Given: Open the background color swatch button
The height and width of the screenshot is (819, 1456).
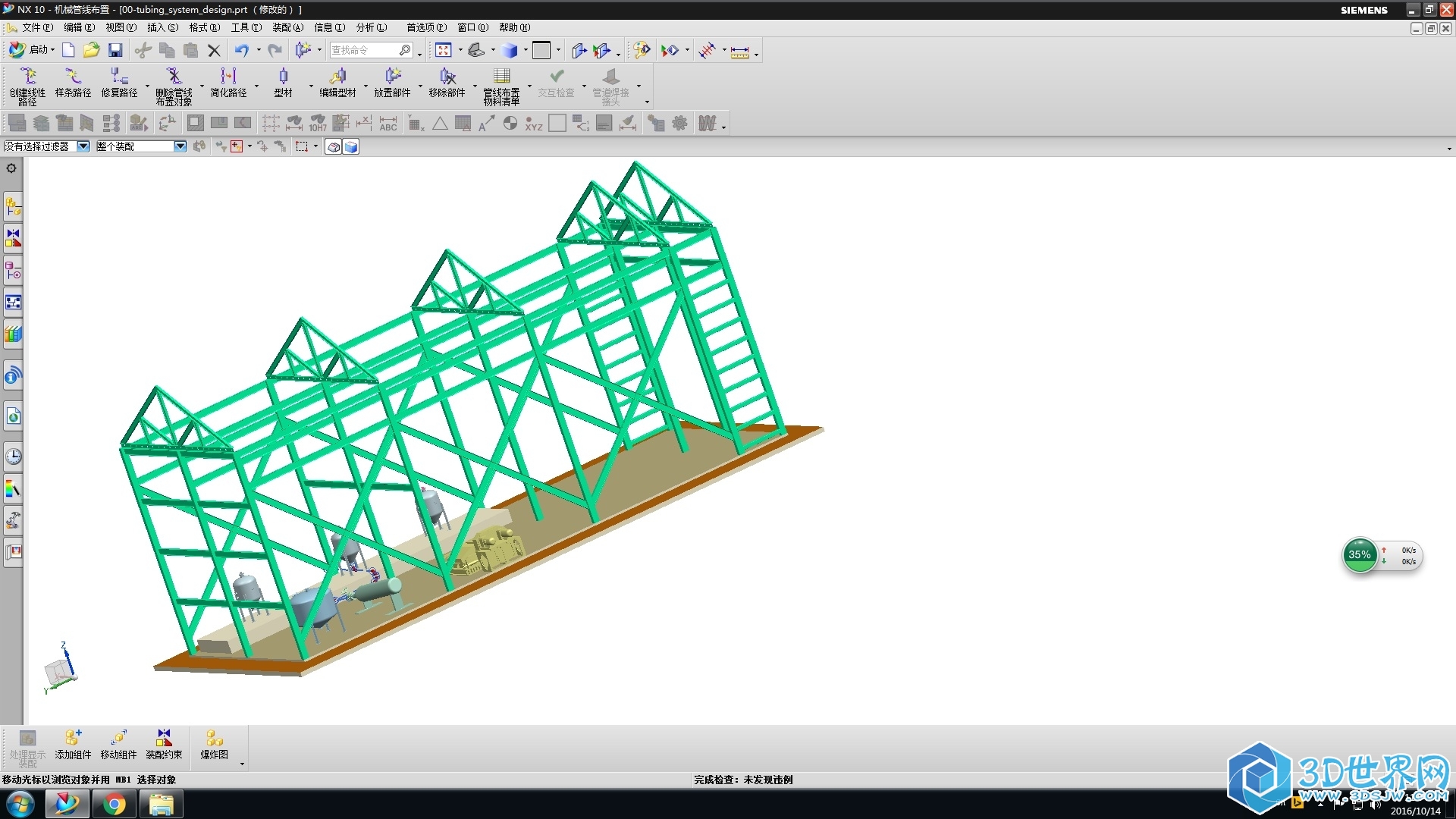Looking at the screenshot, I should click(x=541, y=50).
